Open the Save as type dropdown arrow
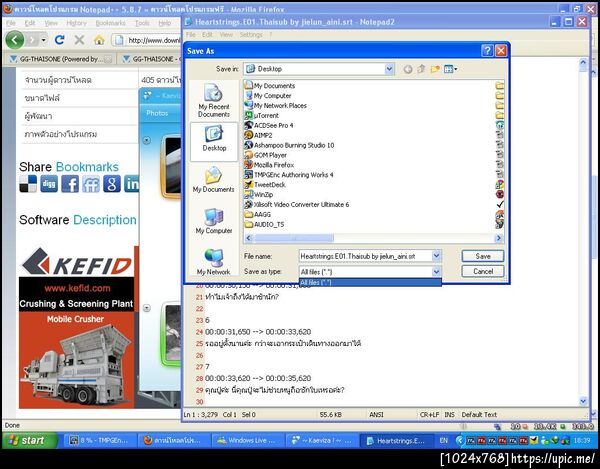Image resolution: width=600 pixels, height=469 pixels. point(436,272)
